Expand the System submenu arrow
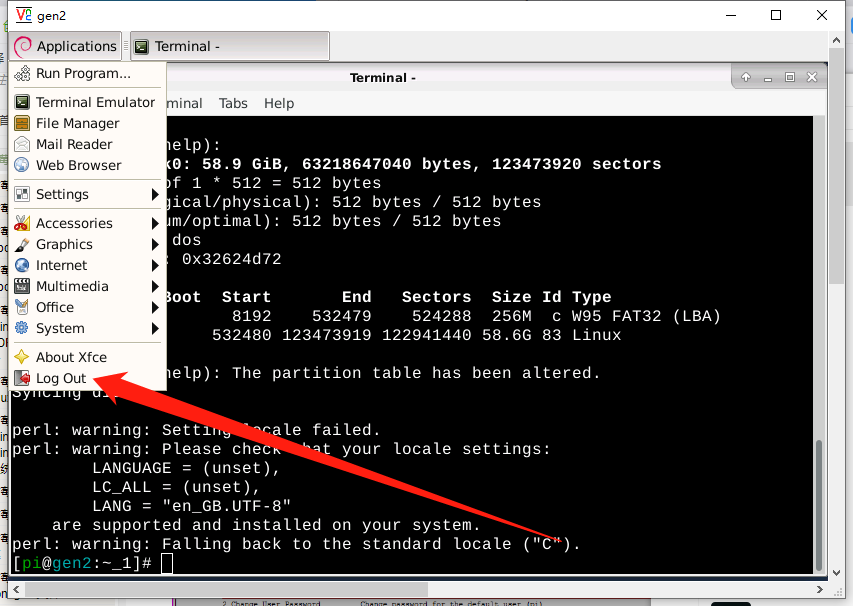The width and height of the screenshot is (853, 606). 155,329
